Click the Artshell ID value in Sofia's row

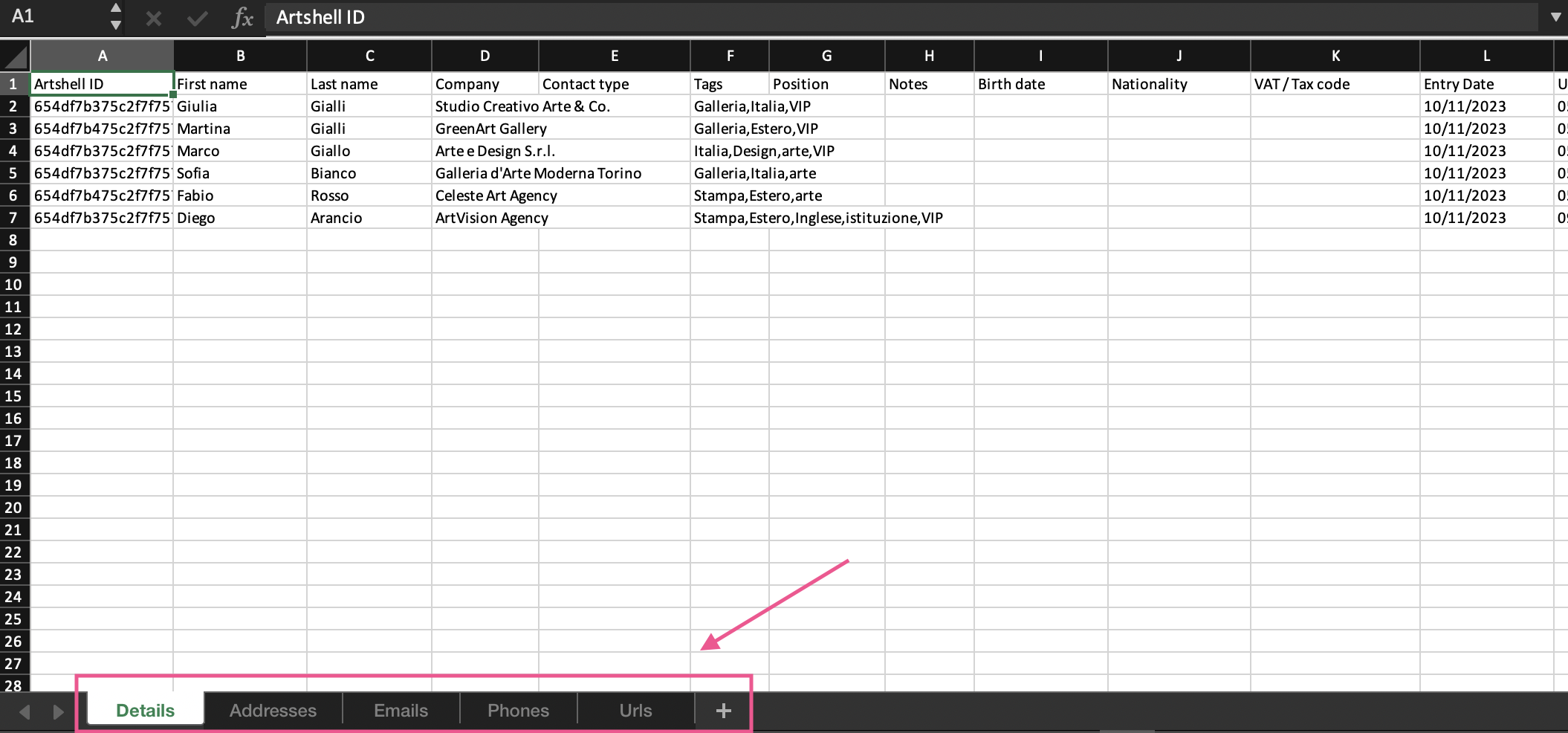(x=102, y=173)
